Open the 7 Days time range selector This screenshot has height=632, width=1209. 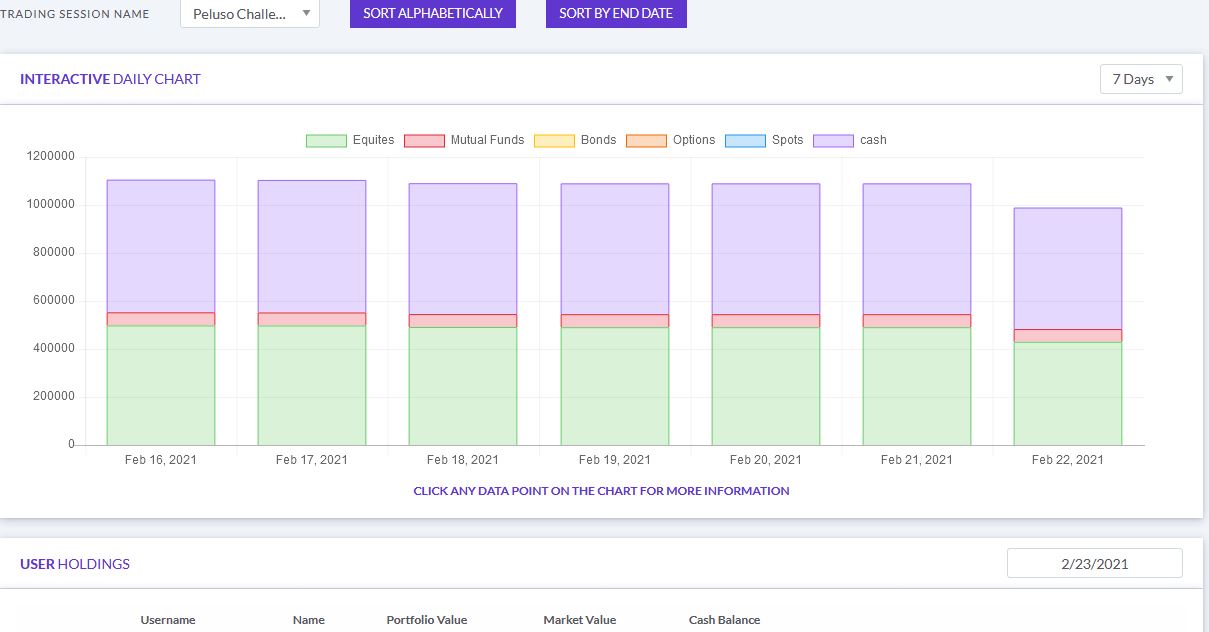coord(1140,78)
